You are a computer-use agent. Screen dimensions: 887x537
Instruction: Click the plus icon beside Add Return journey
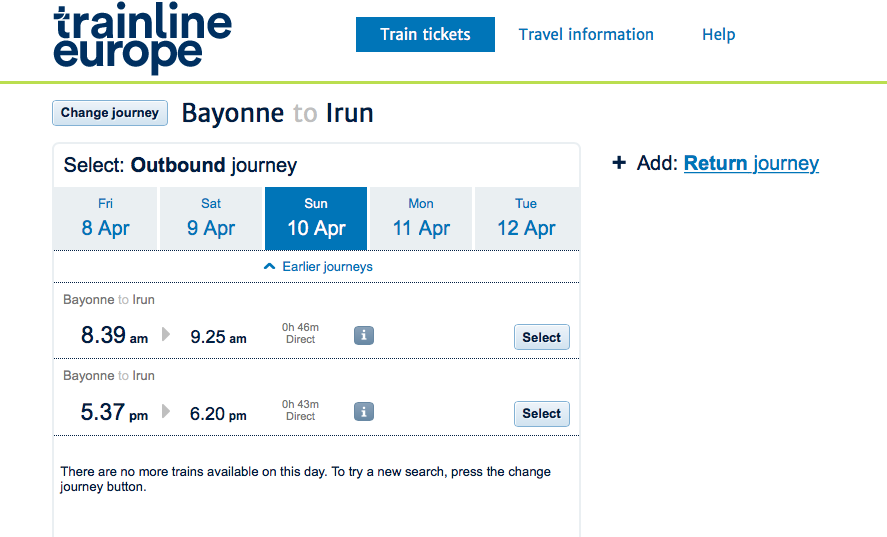[619, 163]
